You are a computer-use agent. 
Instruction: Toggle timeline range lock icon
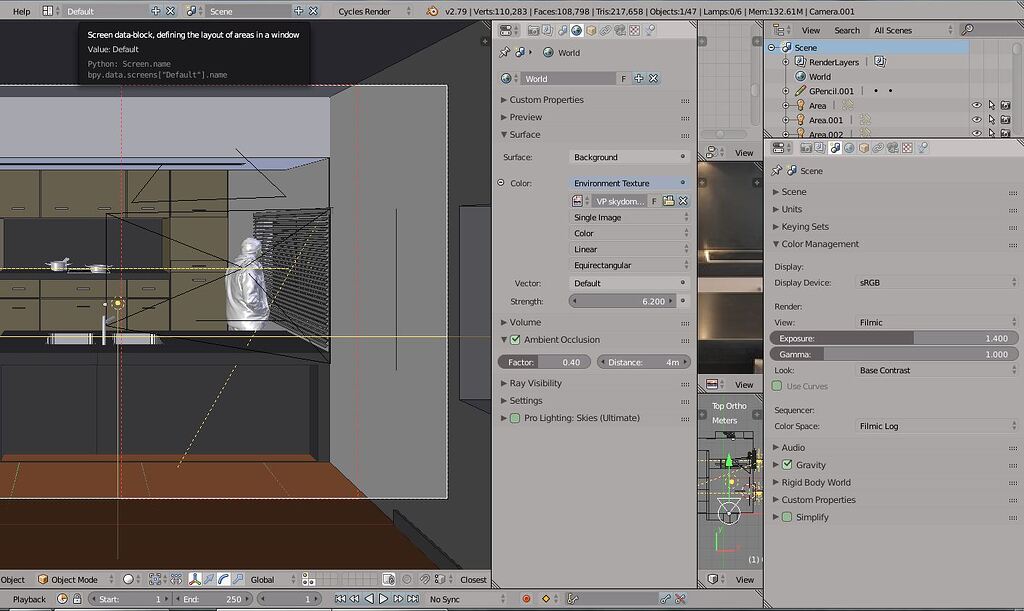pos(77,599)
